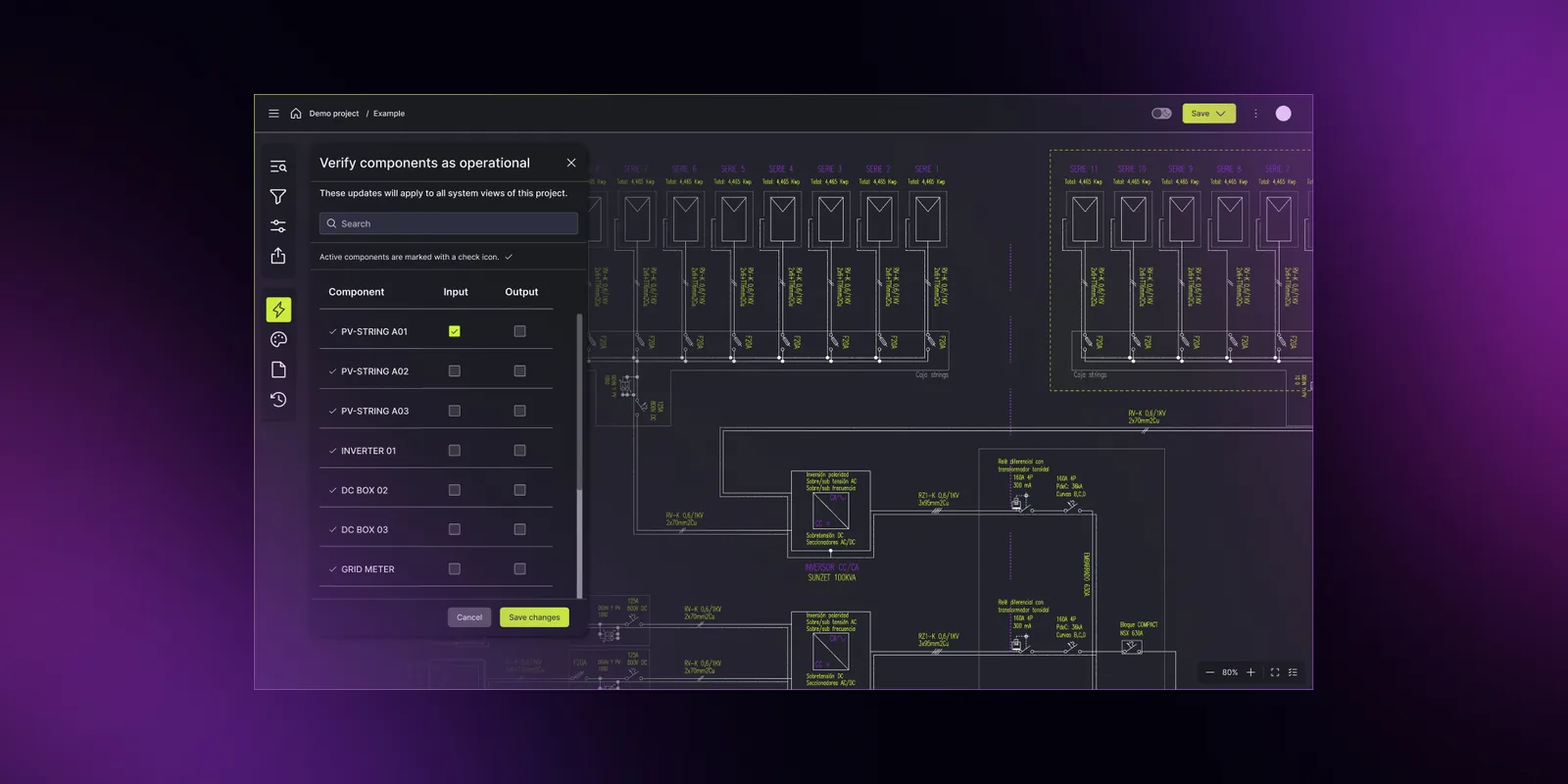The image size is (1568, 784).
Task: Uncheck Input for PV-STRING A01
Action: coord(455,331)
